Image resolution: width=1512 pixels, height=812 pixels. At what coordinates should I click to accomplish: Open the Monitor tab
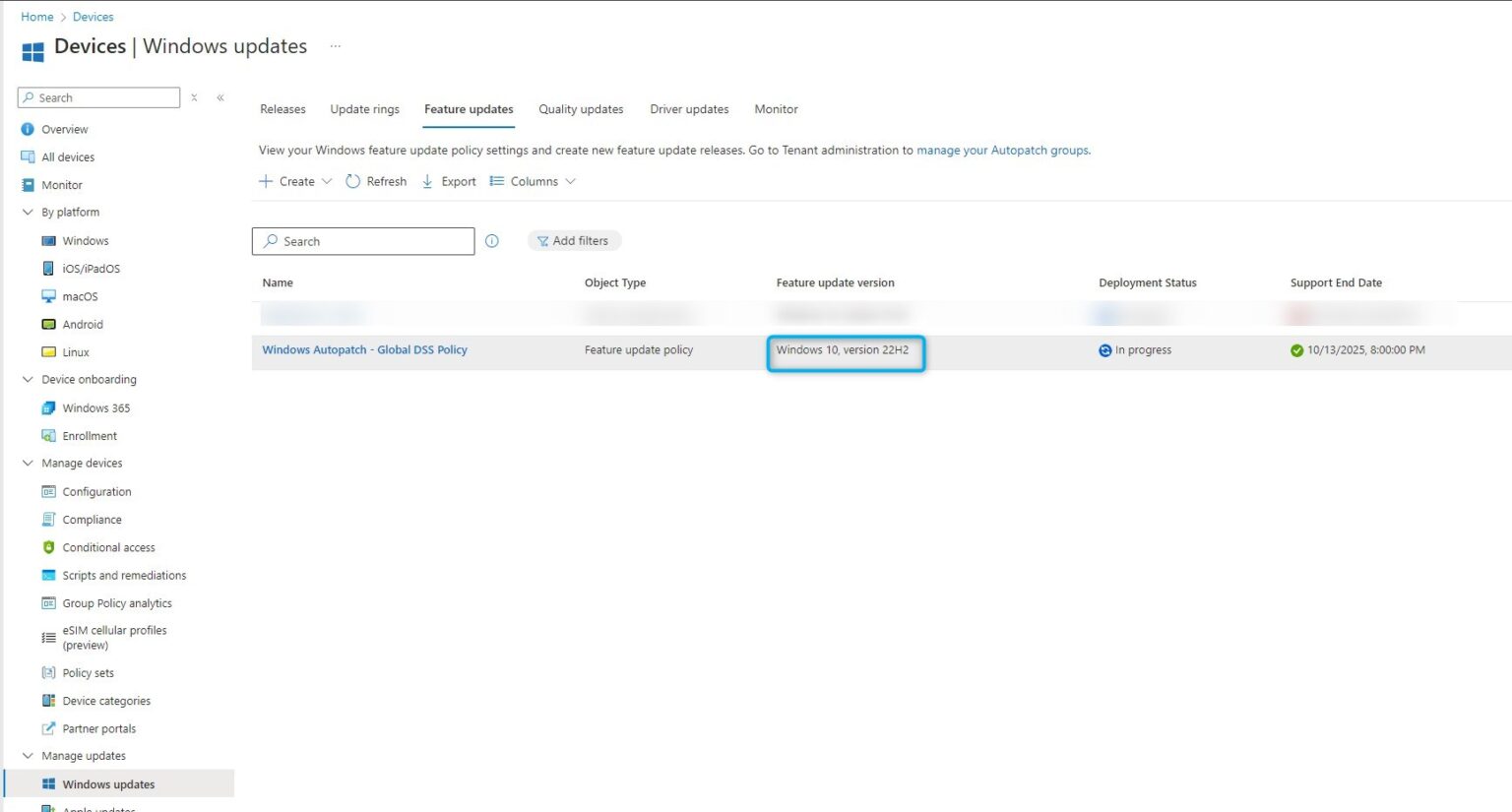[776, 109]
